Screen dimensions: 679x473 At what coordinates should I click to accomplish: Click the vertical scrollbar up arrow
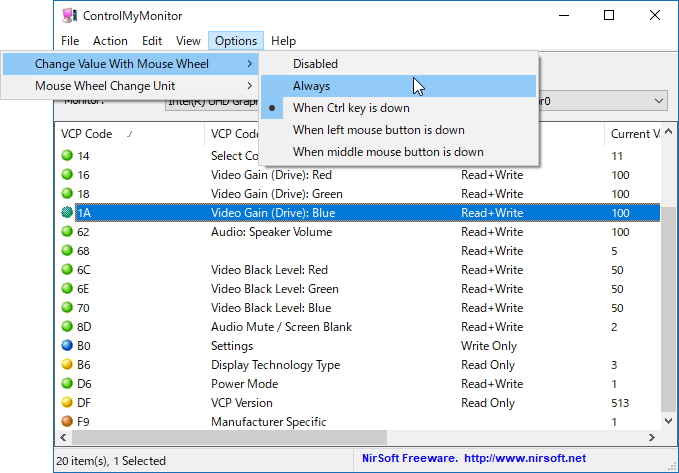[668, 131]
